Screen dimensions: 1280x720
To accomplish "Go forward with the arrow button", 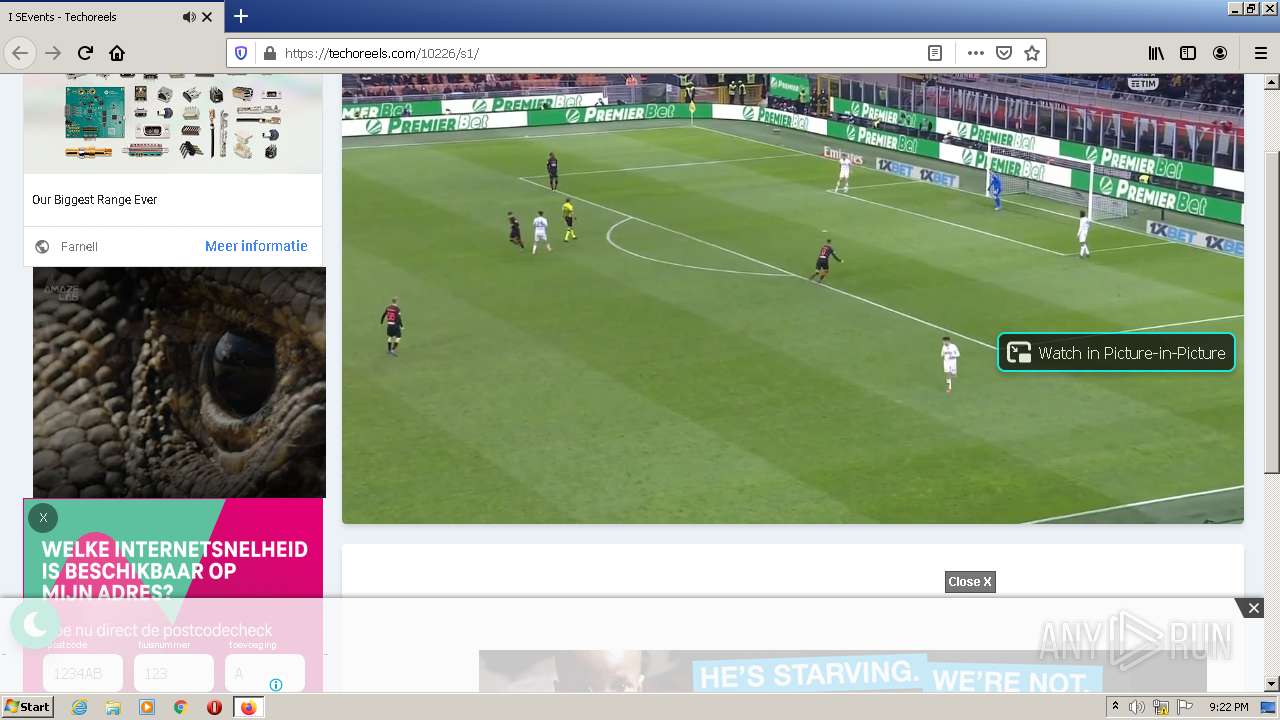I will [x=54, y=53].
